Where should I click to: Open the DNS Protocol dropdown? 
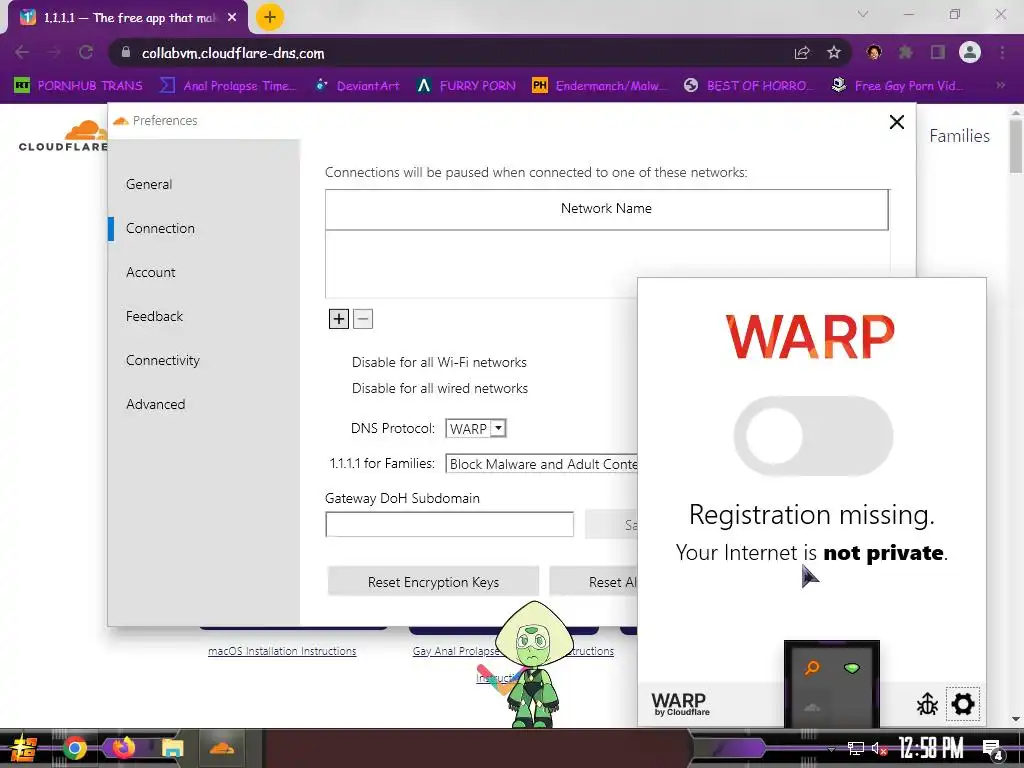click(x=476, y=428)
